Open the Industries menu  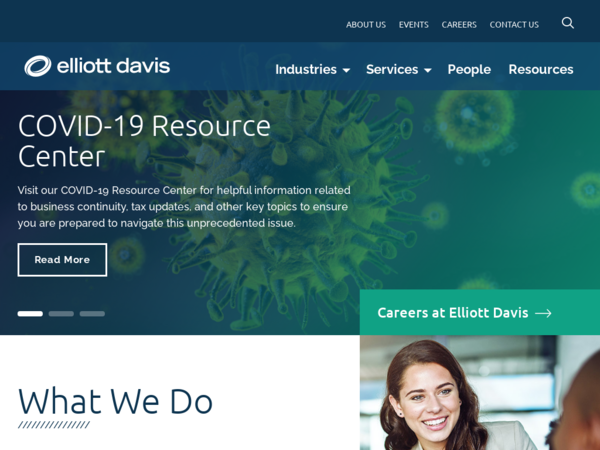tap(306, 70)
